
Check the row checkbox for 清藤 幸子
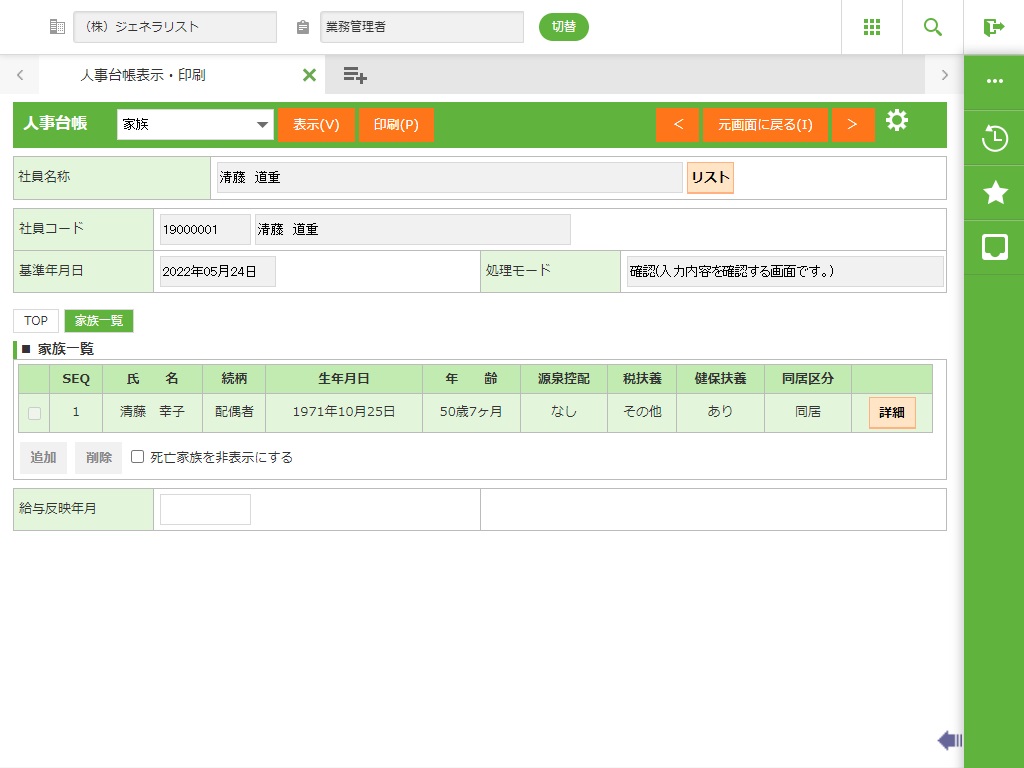pyautogui.click(x=35, y=412)
